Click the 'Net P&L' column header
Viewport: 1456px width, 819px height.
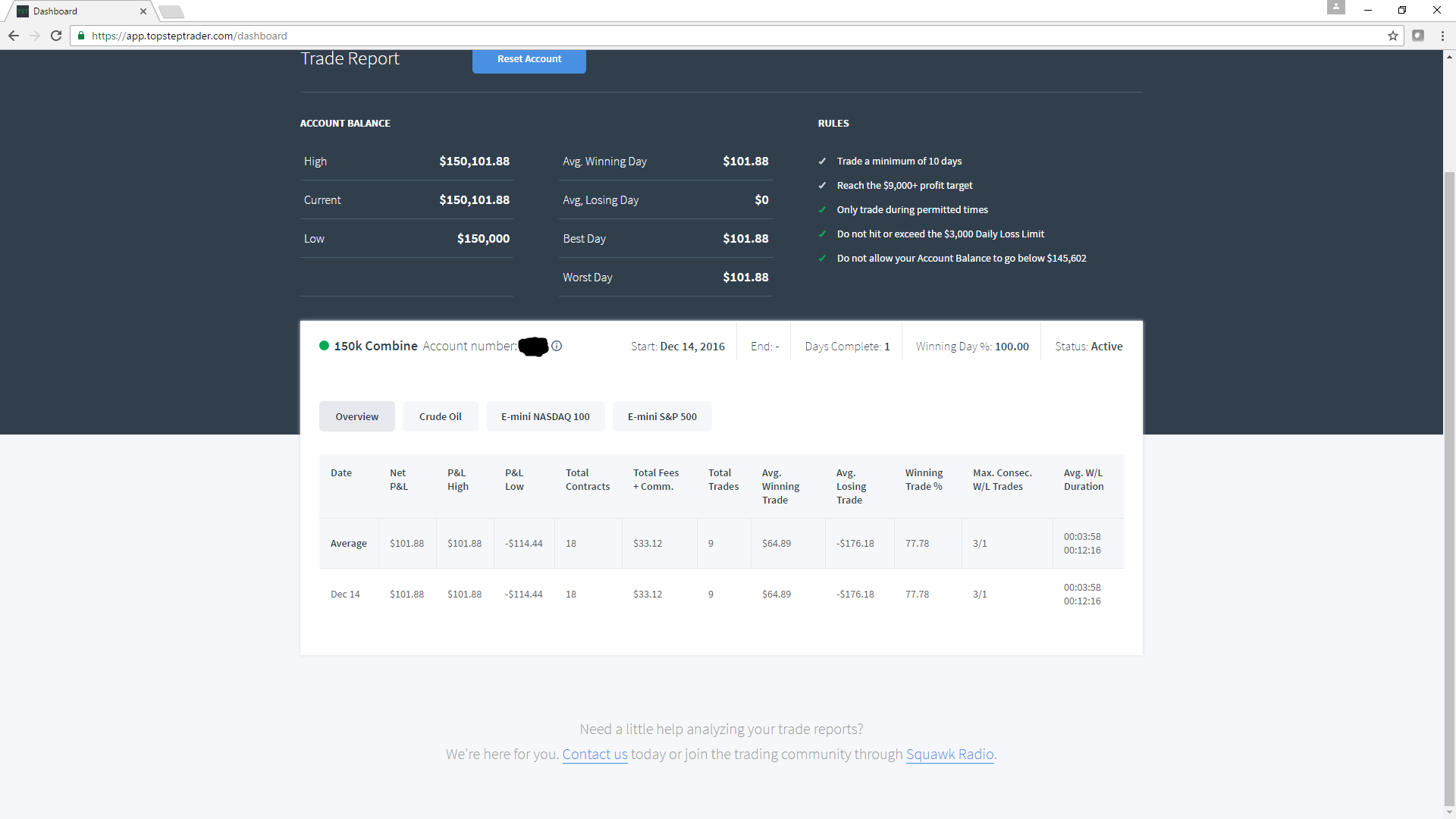[399, 480]
